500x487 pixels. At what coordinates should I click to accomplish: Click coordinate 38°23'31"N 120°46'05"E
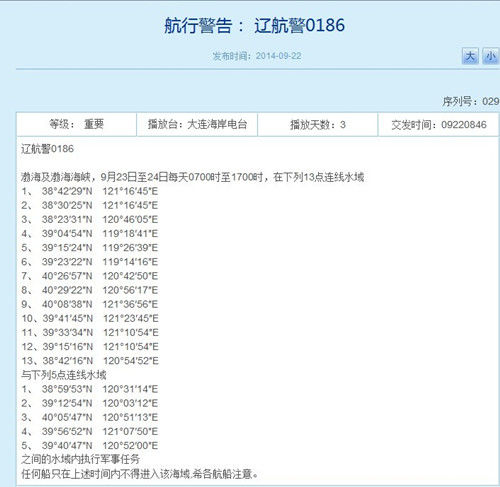point(100,219)
